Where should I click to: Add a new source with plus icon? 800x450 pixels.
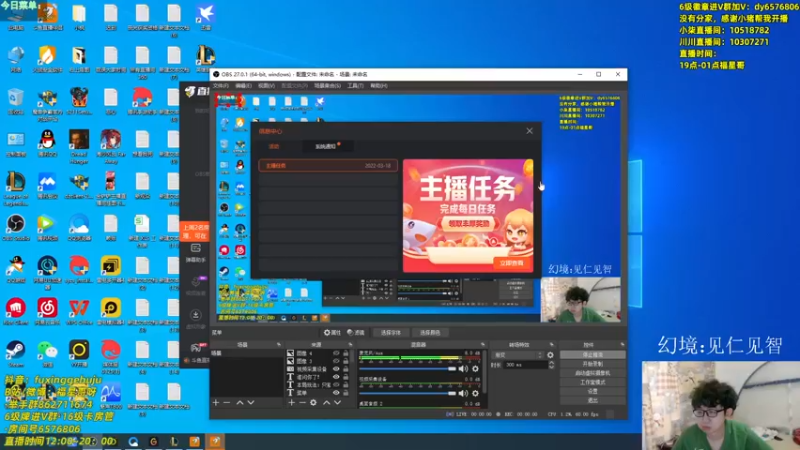click(291, 403)
